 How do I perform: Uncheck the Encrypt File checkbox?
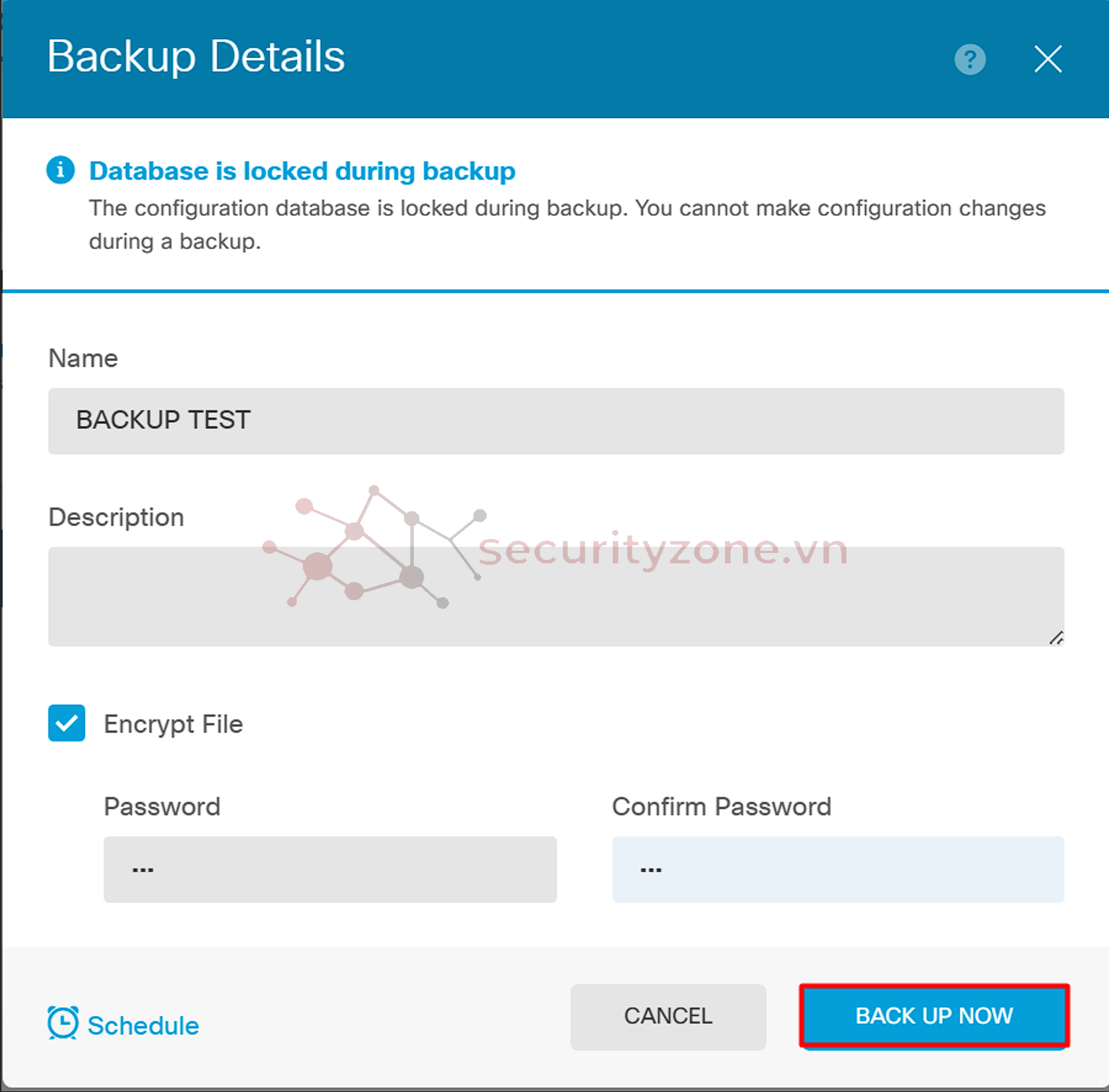point(67,723)
